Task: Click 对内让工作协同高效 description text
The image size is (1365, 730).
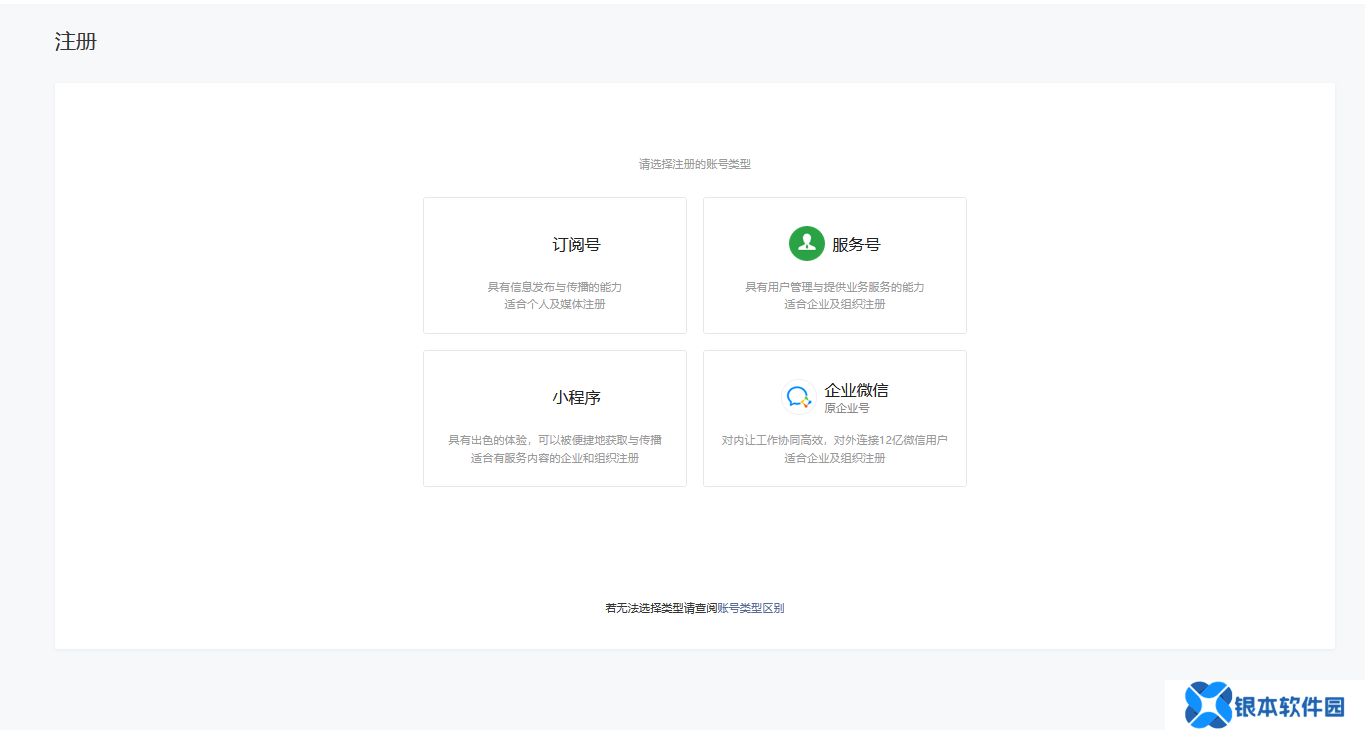Action: click(834, 440)
